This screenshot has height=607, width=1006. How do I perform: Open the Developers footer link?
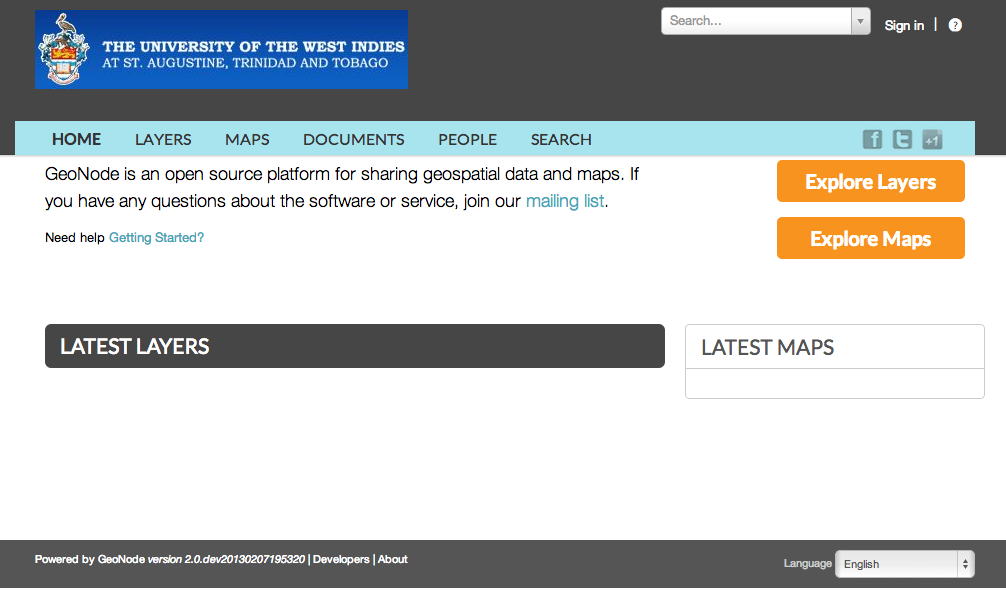(x=341, y=560)
